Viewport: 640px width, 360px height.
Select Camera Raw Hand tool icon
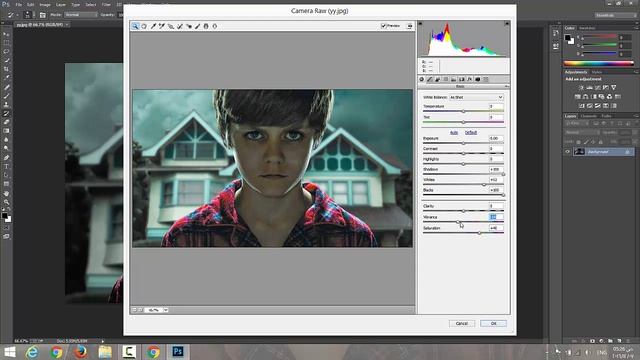tap(144, 26)
